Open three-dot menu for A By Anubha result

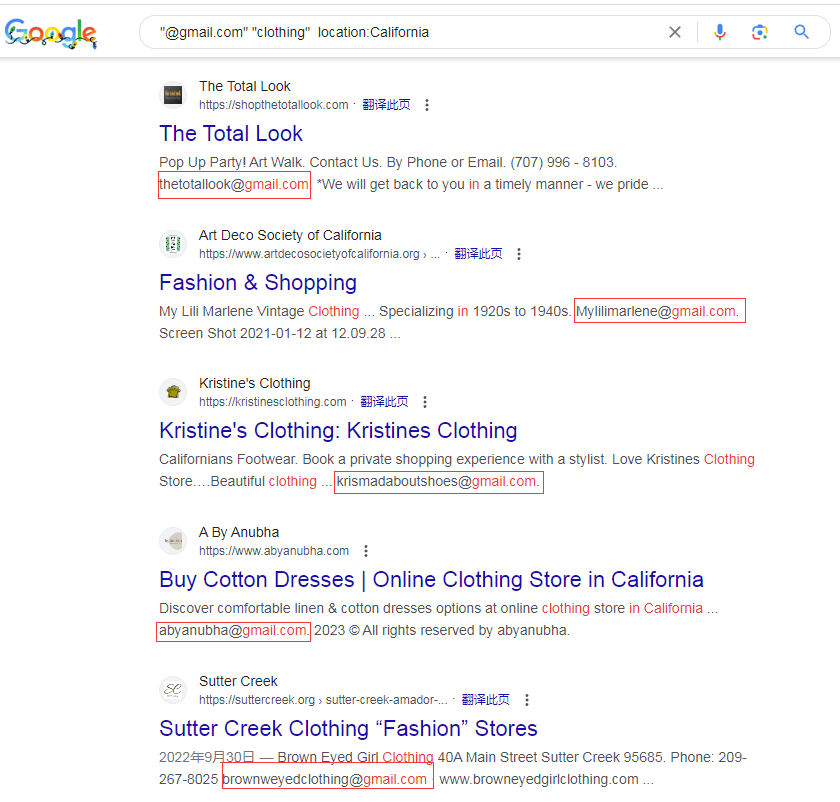point(366,551)
